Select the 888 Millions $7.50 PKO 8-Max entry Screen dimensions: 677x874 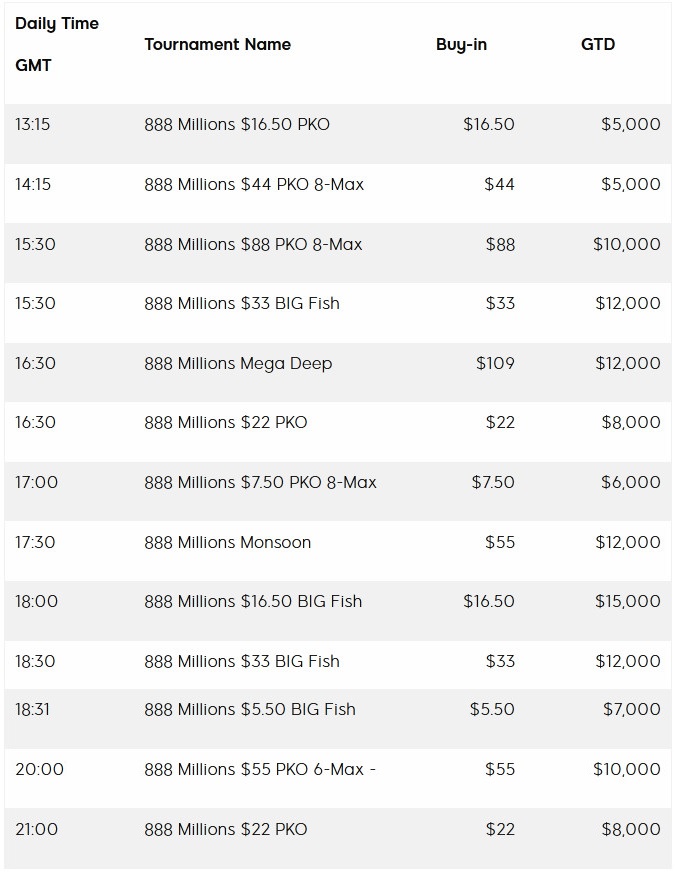(x=260, y=482)
